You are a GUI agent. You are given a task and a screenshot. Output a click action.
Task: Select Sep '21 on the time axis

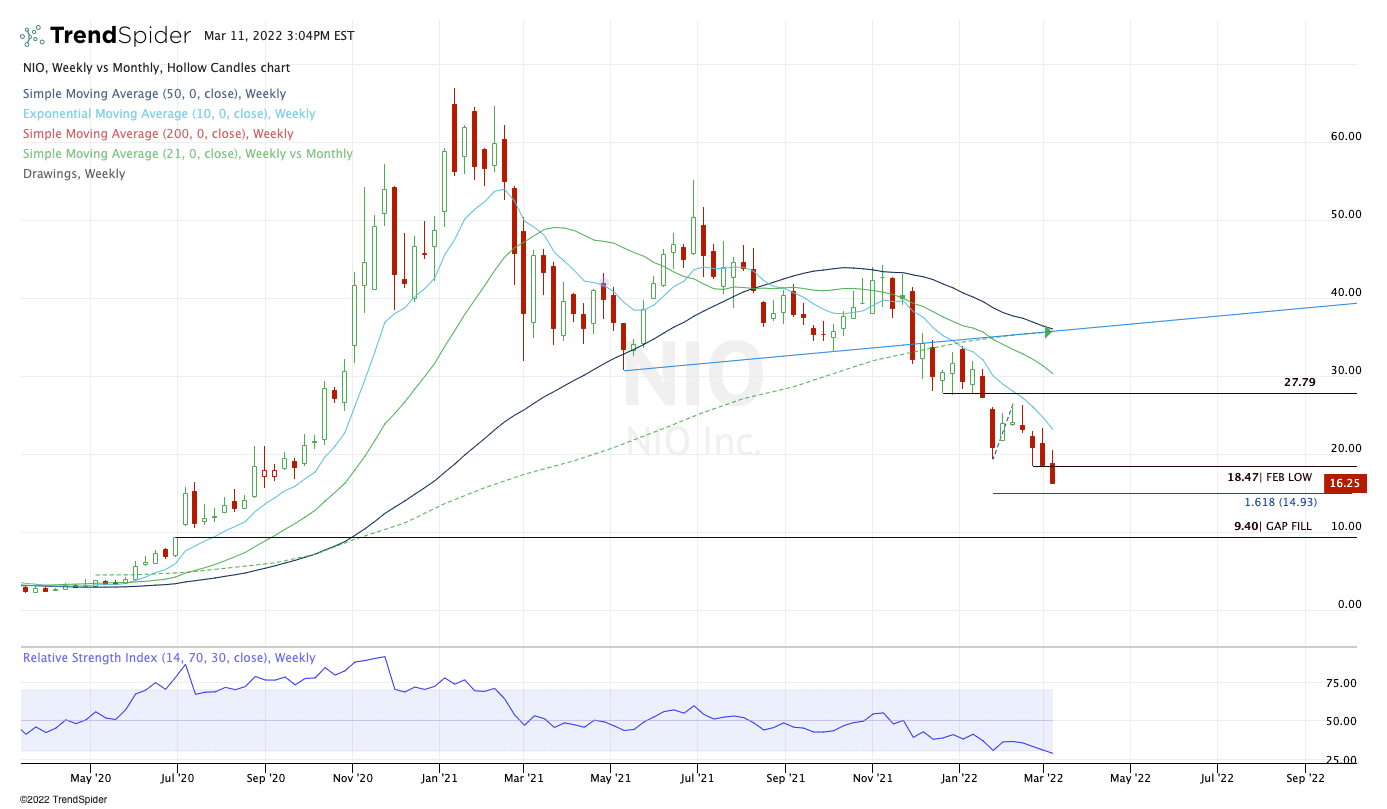[787, 776]
